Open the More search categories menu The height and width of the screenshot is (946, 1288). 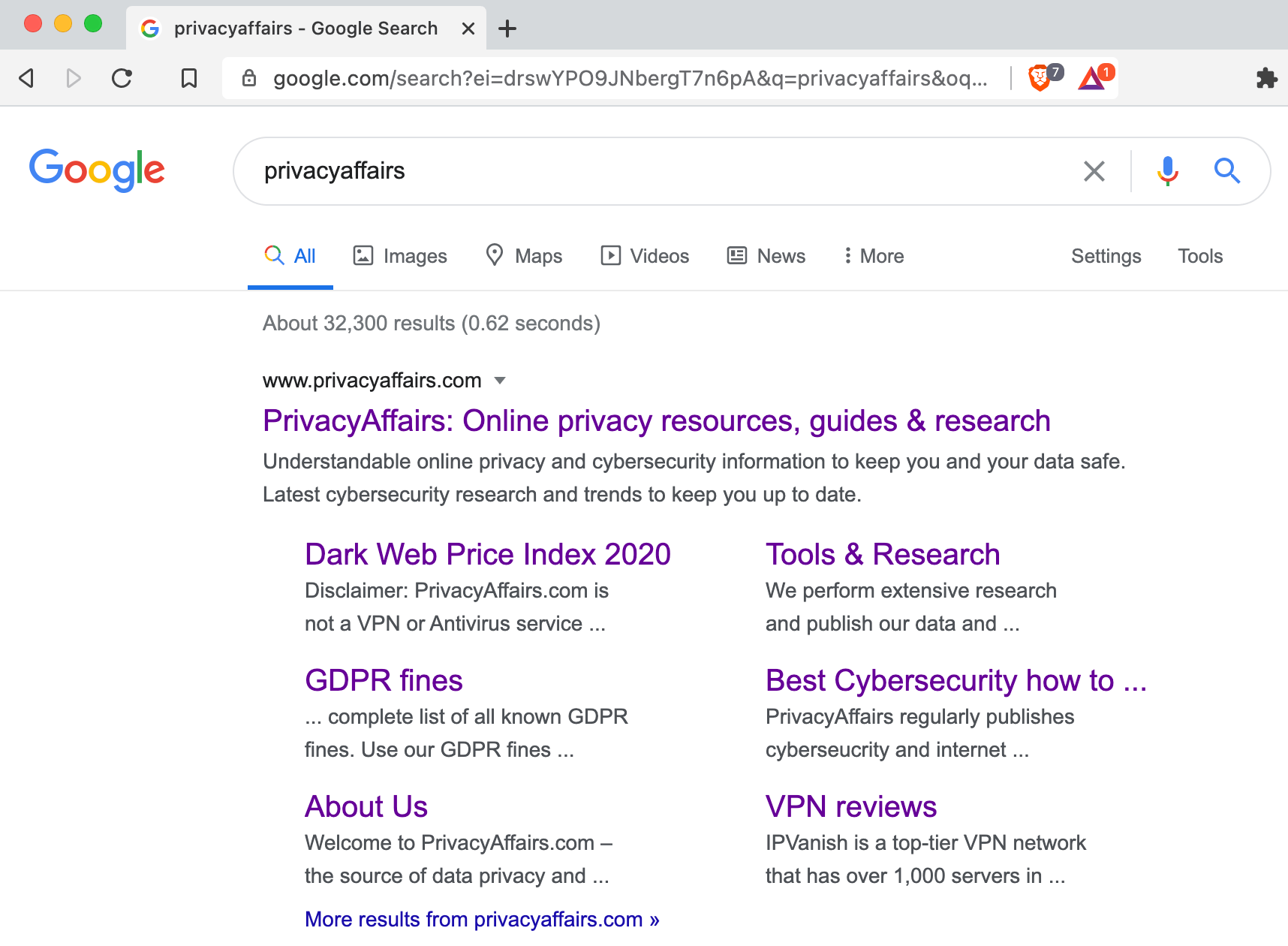pyautogui.click(x=874, y=256)
